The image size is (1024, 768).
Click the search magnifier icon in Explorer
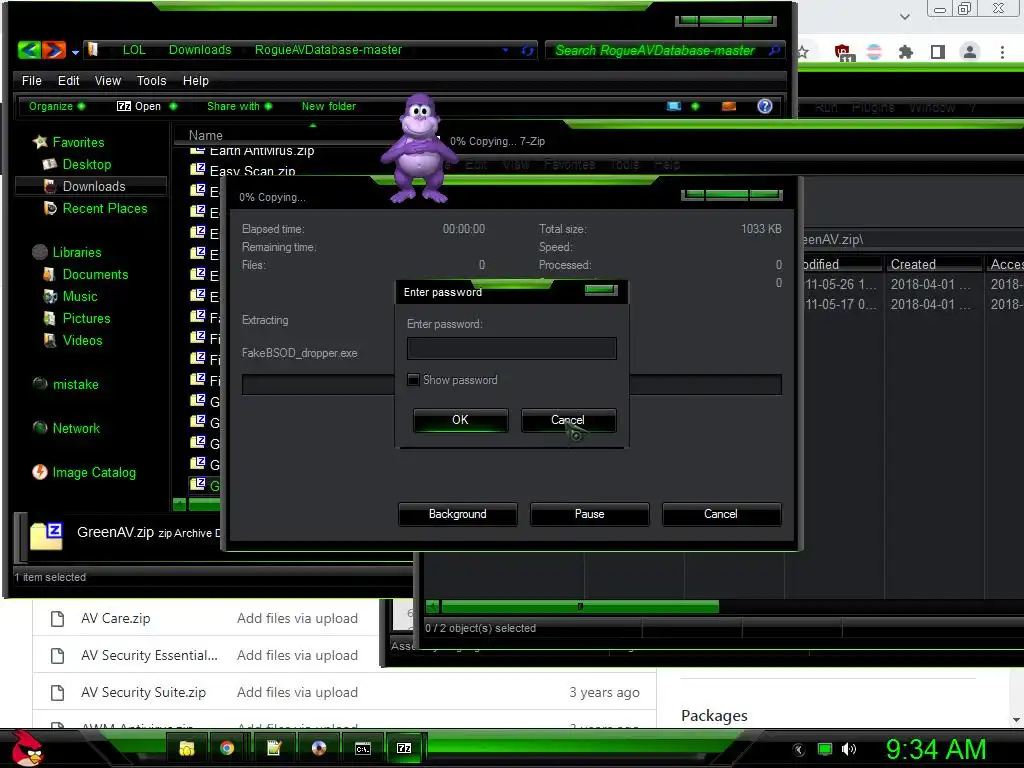click(775, 50)
